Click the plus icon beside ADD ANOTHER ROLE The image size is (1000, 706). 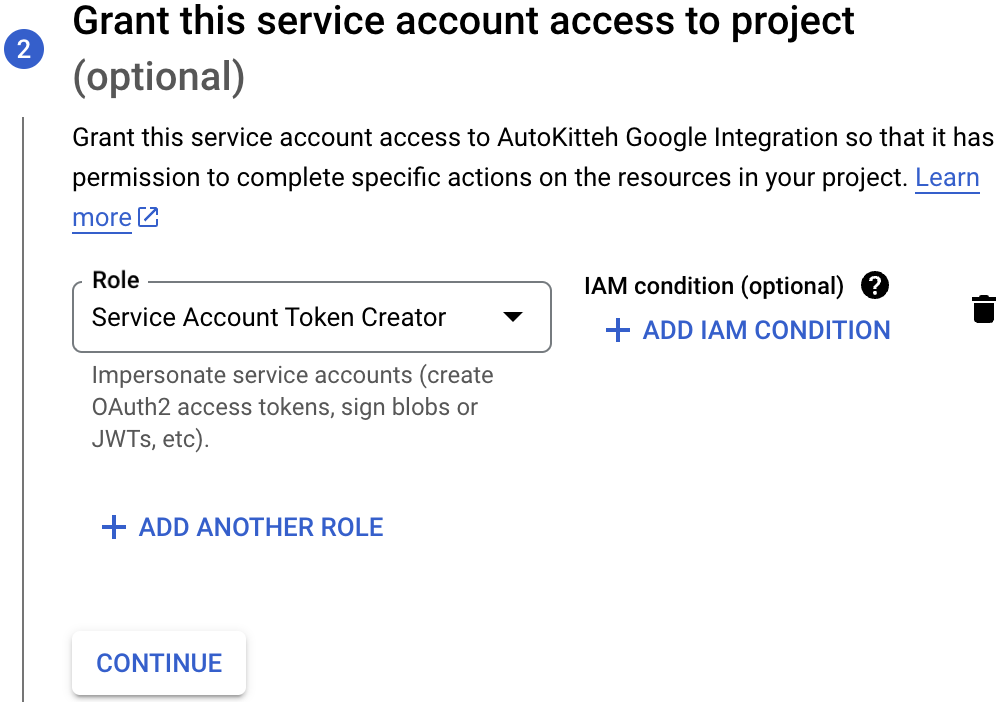[x=114, y=527]
